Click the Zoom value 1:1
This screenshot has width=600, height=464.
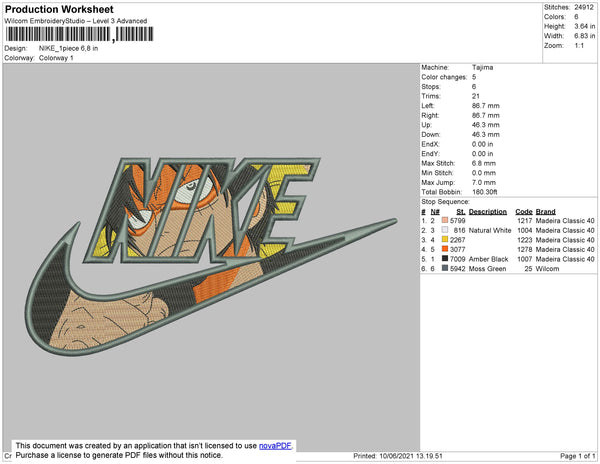click(579, 46)
